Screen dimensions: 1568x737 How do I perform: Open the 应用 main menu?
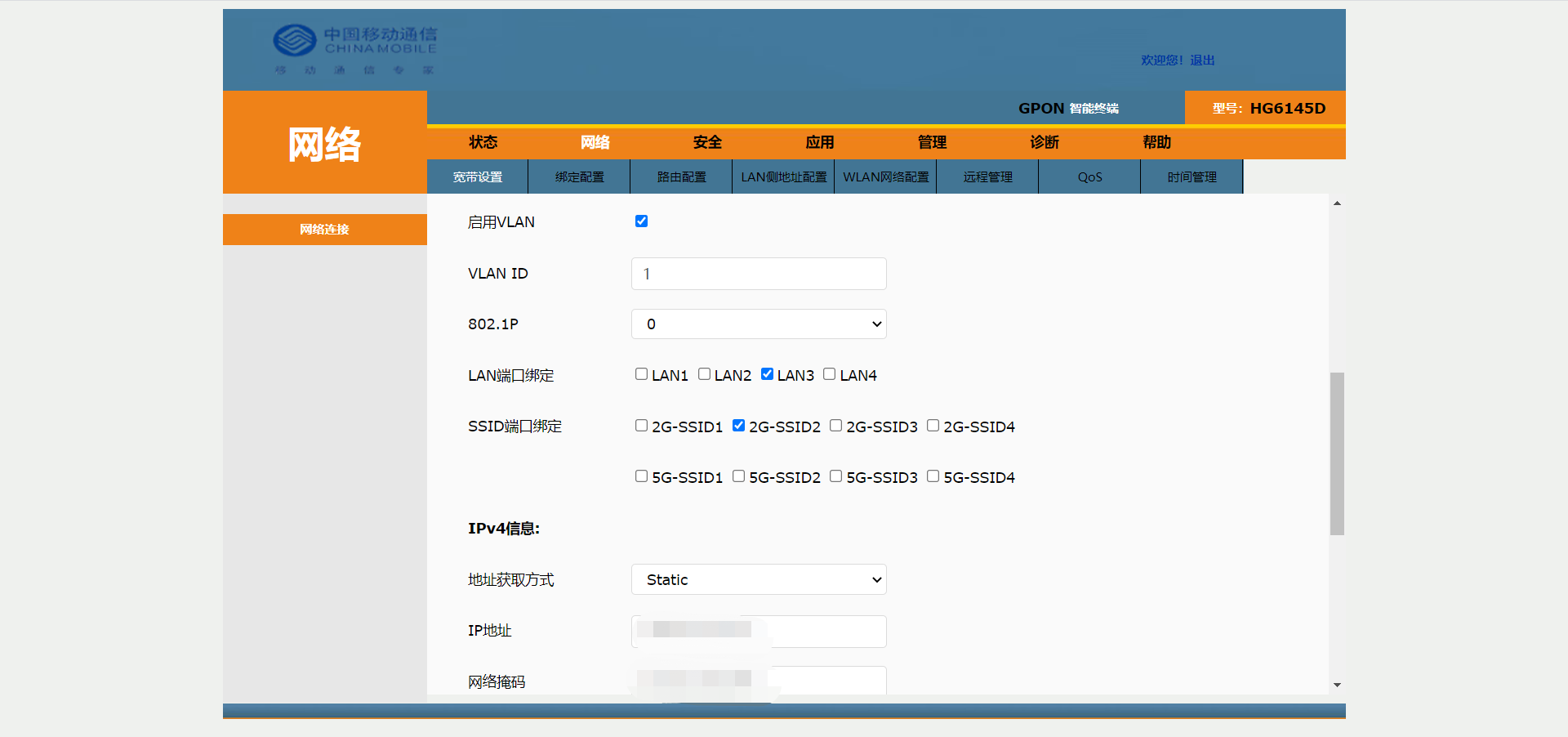point(820,142)
